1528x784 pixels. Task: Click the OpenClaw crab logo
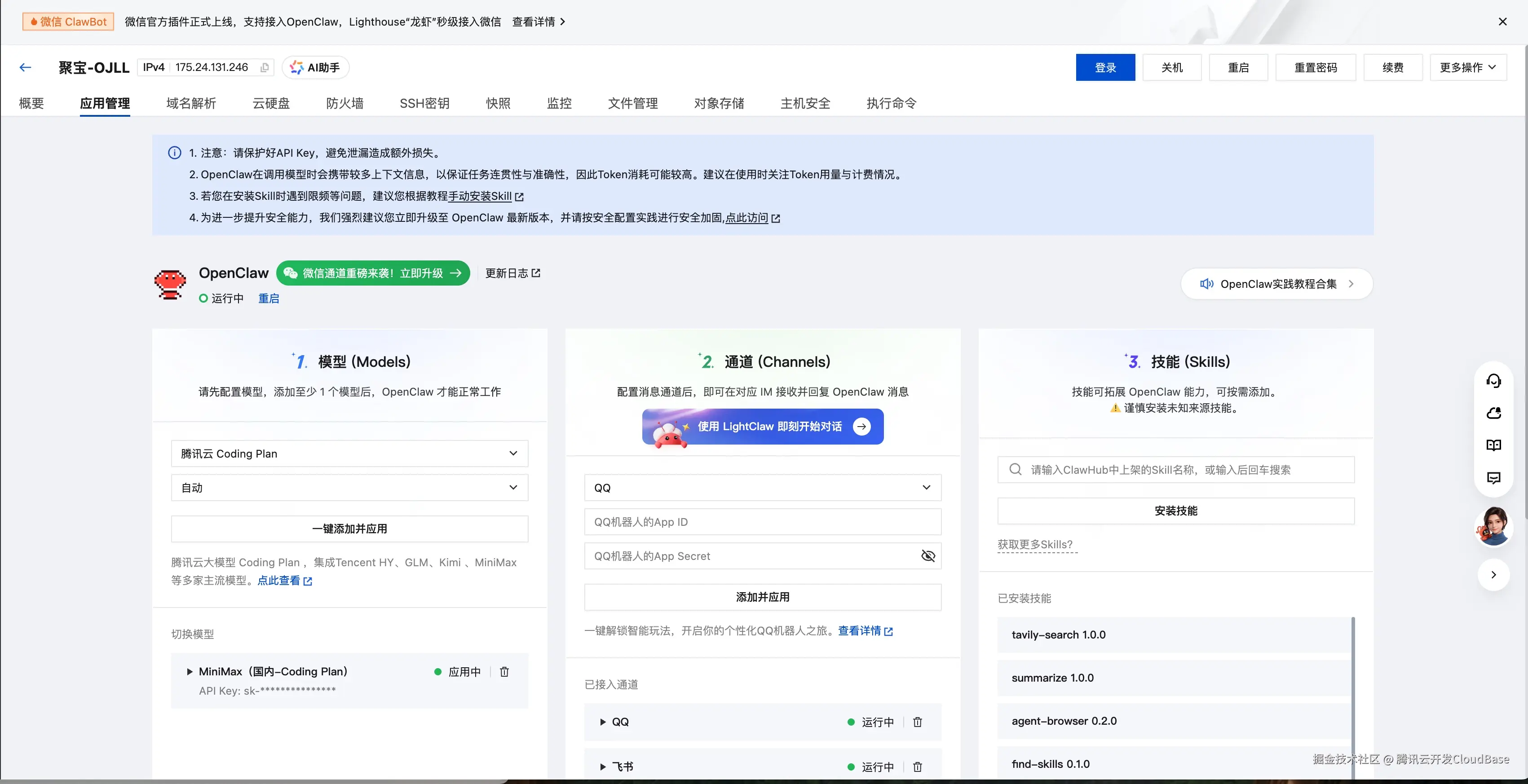(170, 284)
